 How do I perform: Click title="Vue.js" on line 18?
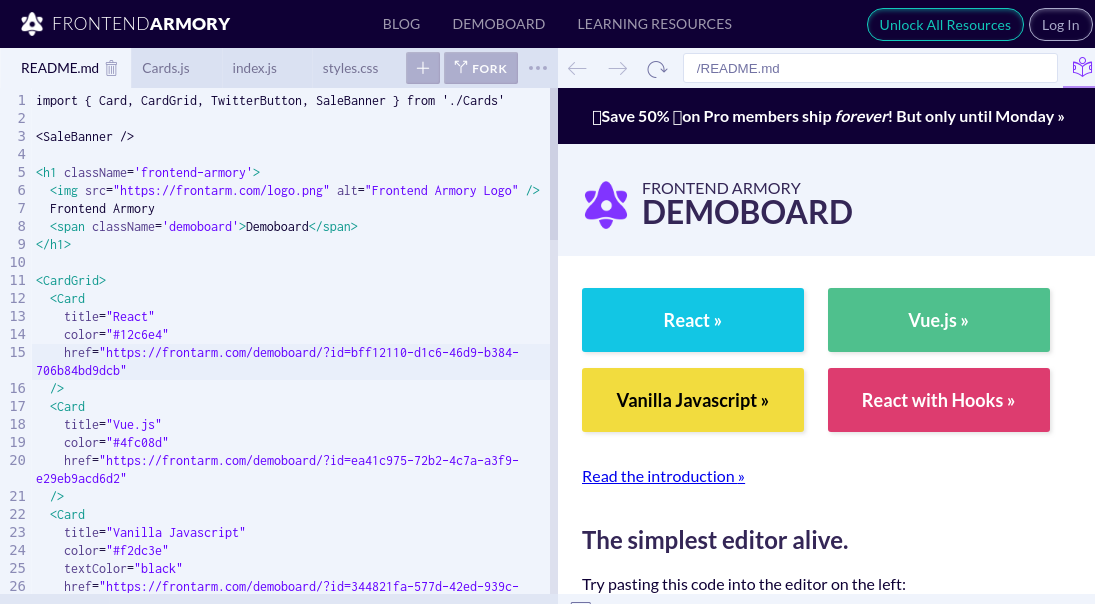click(x=112, y=425)
